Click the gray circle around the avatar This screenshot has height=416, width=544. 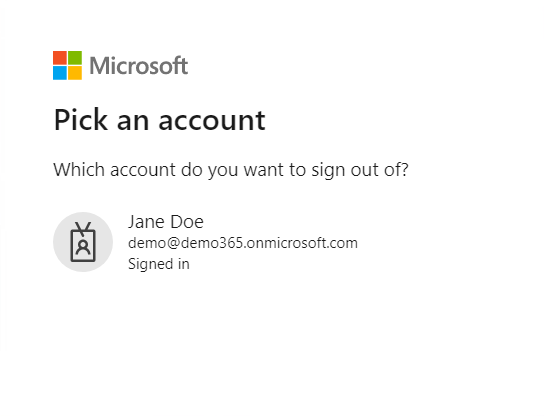[83, 242]
